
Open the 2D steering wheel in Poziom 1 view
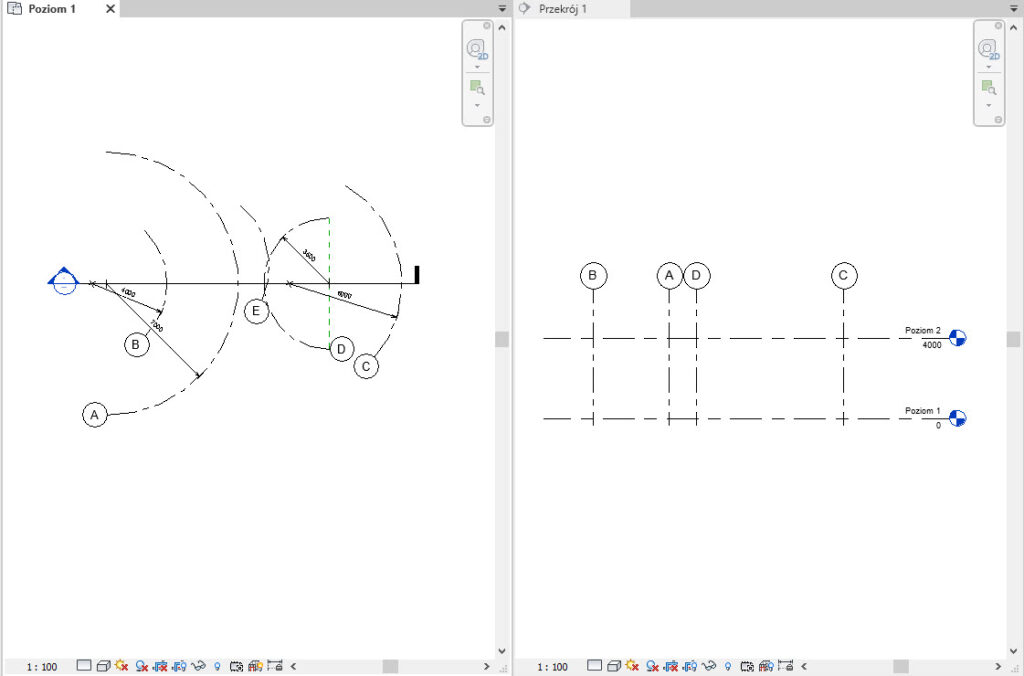477,50
